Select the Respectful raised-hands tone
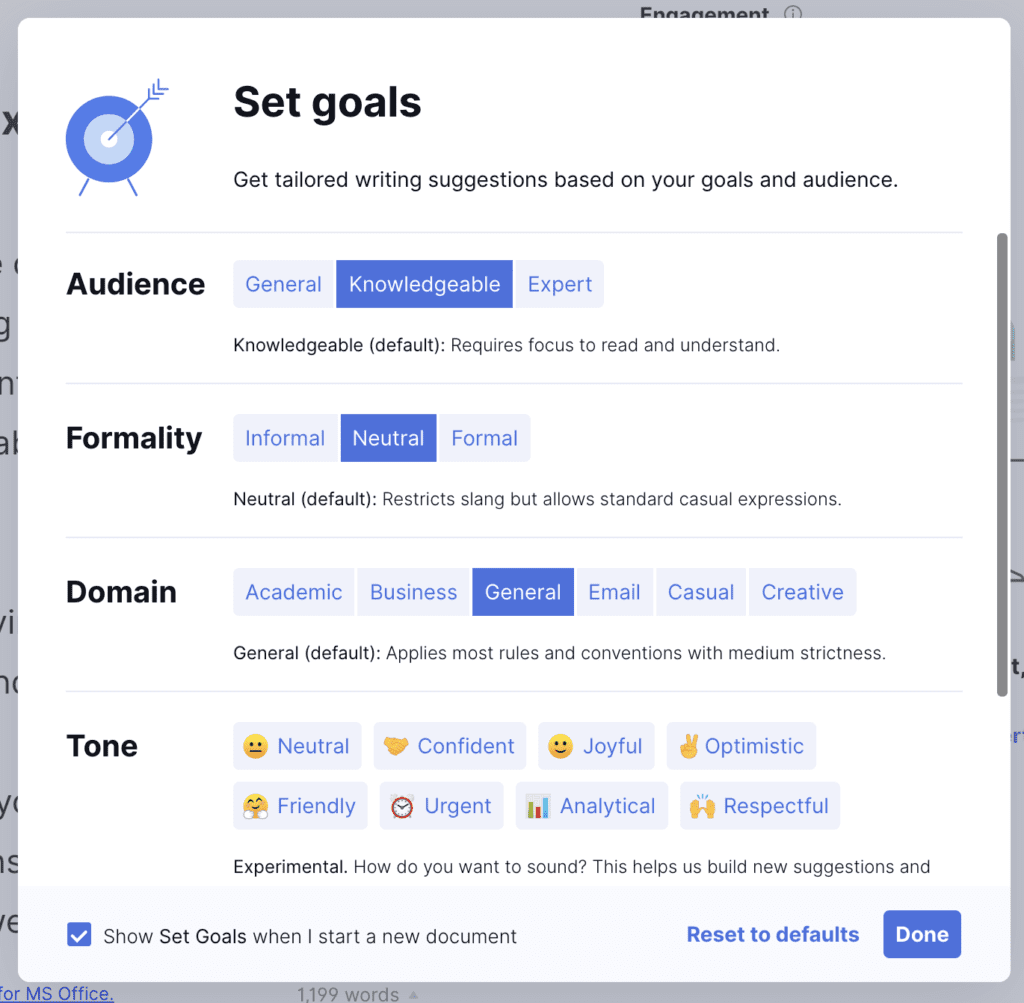 (x=760, y=806)
